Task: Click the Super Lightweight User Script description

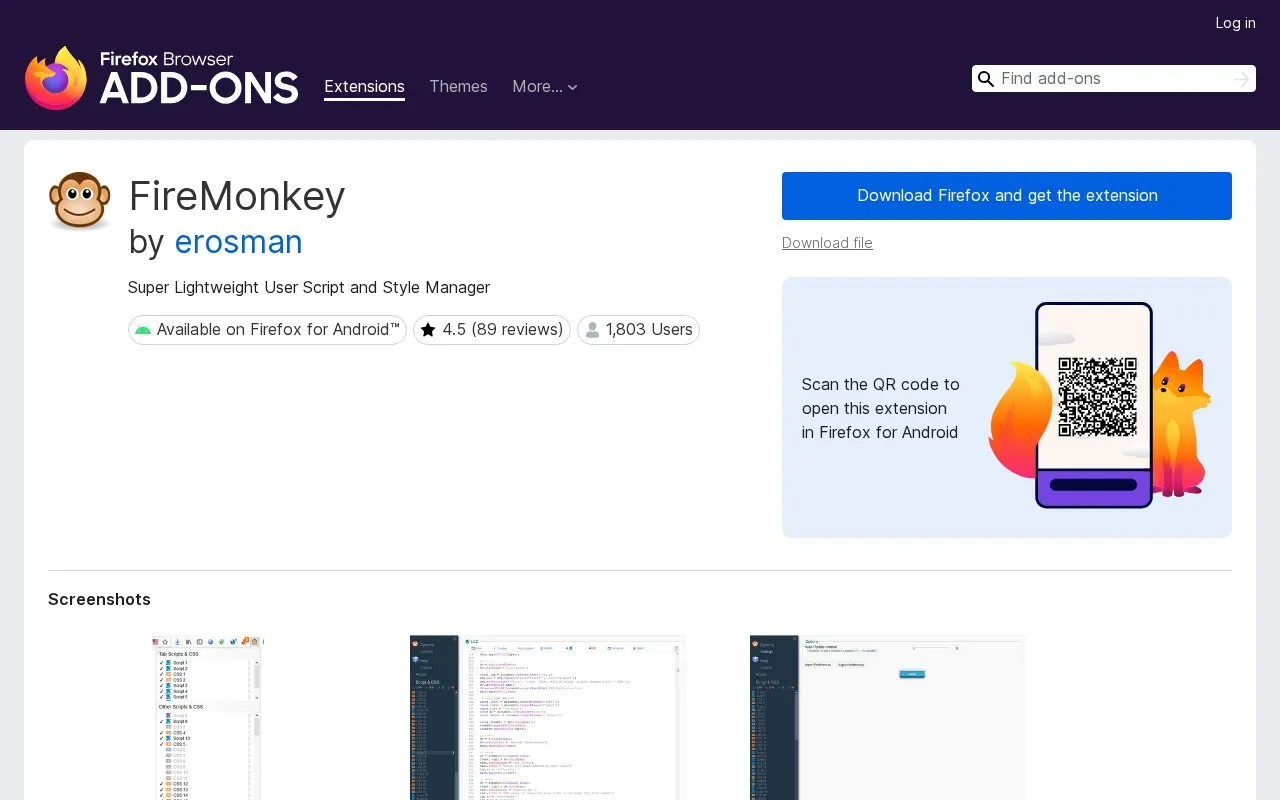Action: click(309, 287)
